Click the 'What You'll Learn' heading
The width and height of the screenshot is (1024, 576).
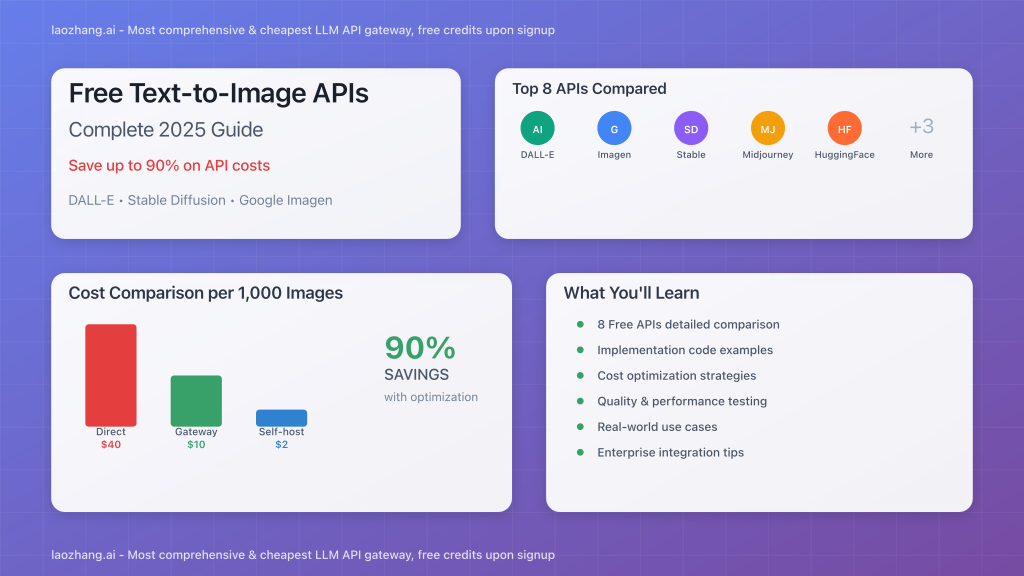click(x=632, y=293)
